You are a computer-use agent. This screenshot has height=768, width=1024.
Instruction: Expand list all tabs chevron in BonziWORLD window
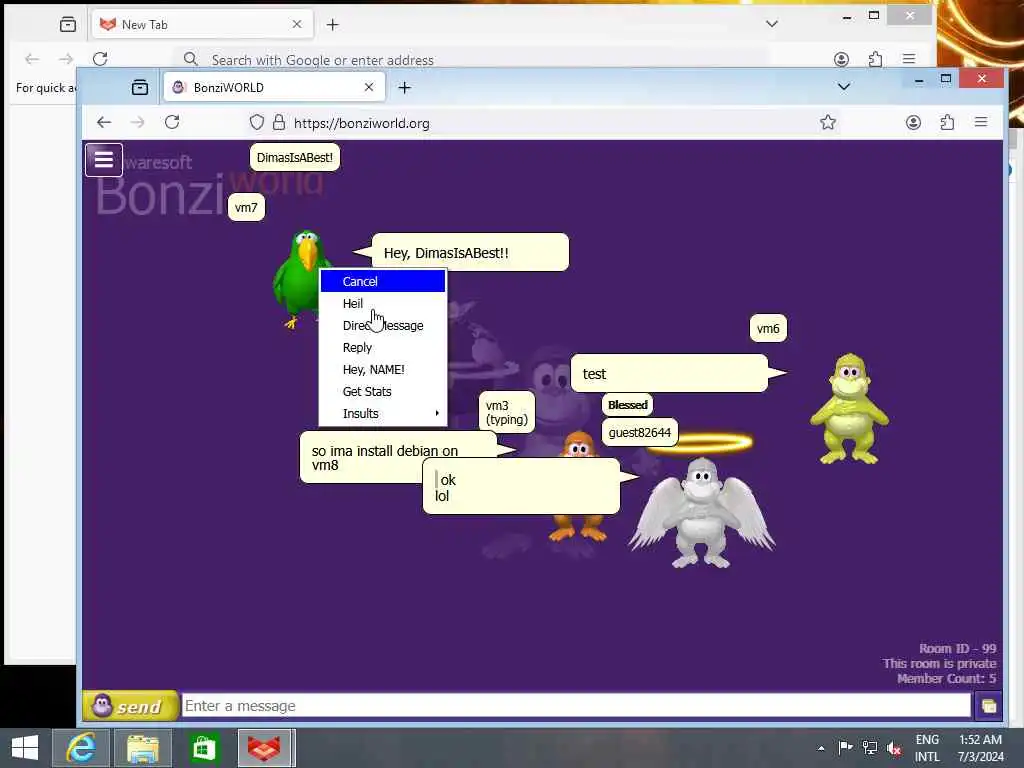coord(844,87)
